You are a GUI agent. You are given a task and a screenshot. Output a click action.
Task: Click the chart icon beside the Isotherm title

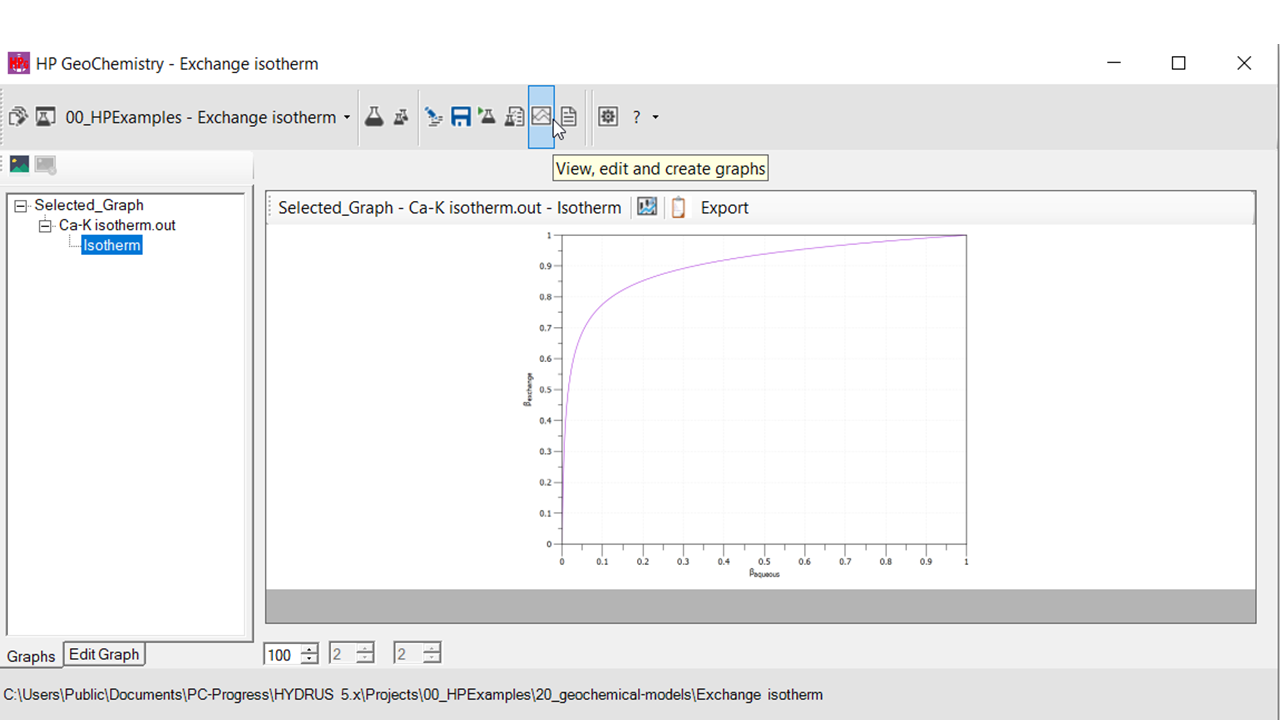click(647, 207)
